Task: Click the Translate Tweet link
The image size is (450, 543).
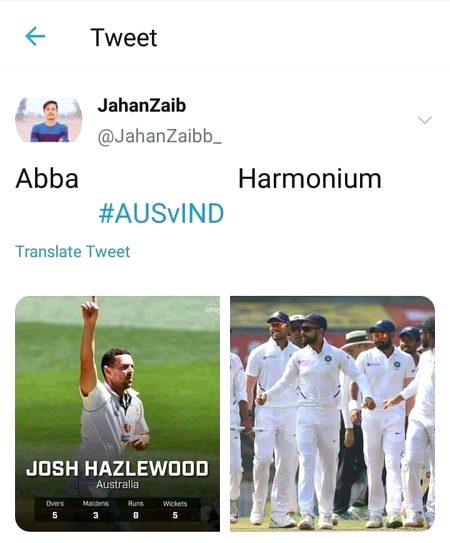Action: point(73,251)
